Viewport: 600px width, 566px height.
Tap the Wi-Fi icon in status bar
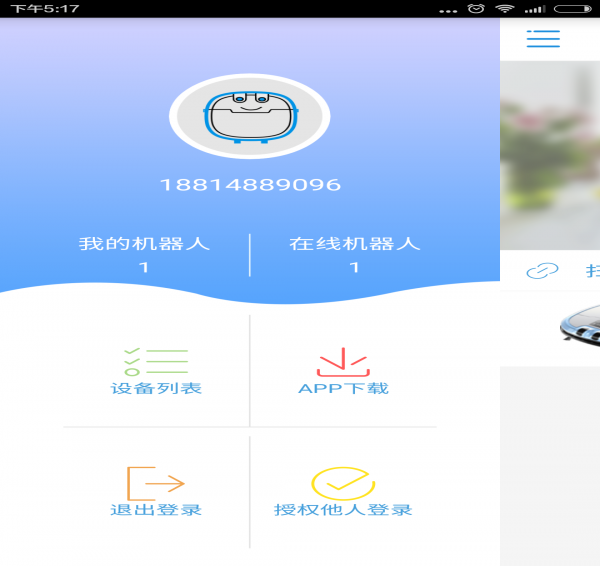504,8
